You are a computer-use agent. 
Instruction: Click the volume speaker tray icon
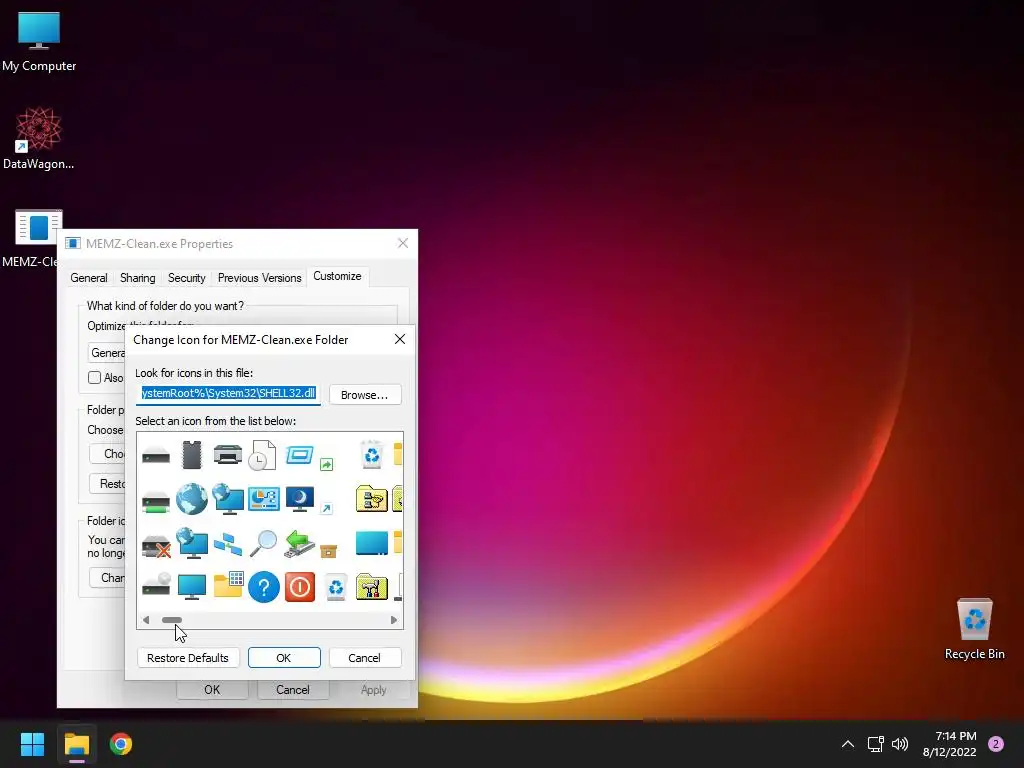(x=900, y=744)
